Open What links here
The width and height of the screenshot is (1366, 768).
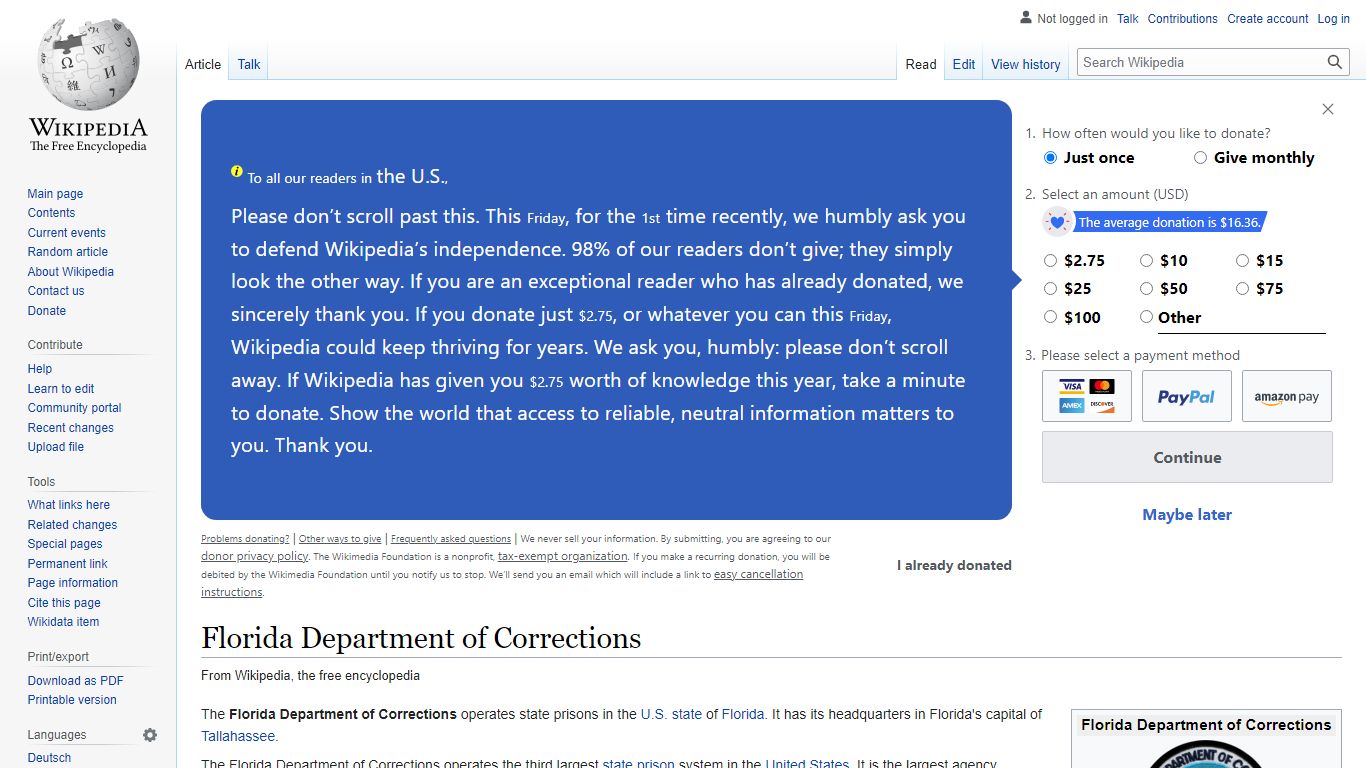(69, 505)
